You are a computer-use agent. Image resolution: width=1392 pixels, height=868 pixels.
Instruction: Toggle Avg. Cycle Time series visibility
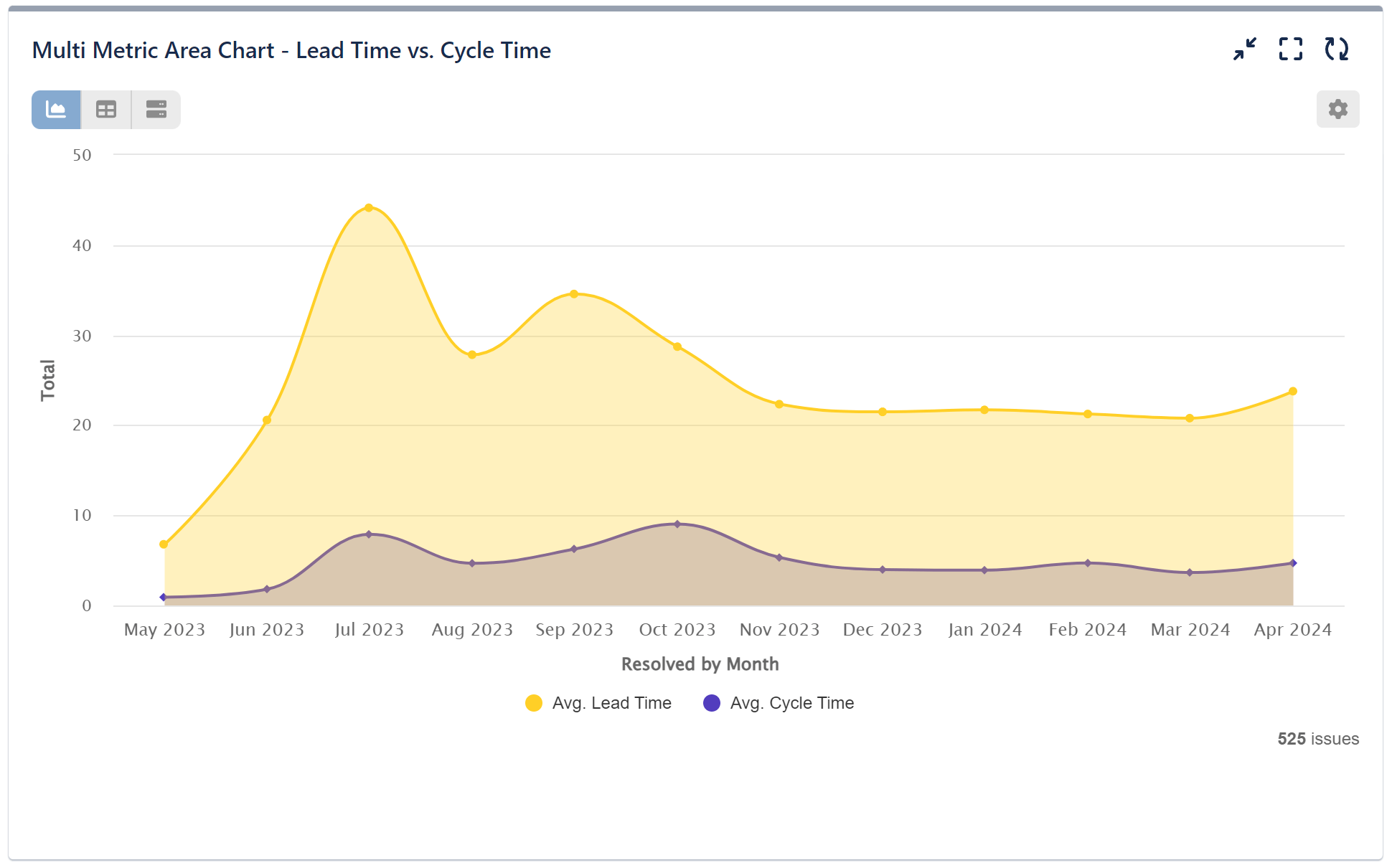pyautogui.click(x=791, y=703)
